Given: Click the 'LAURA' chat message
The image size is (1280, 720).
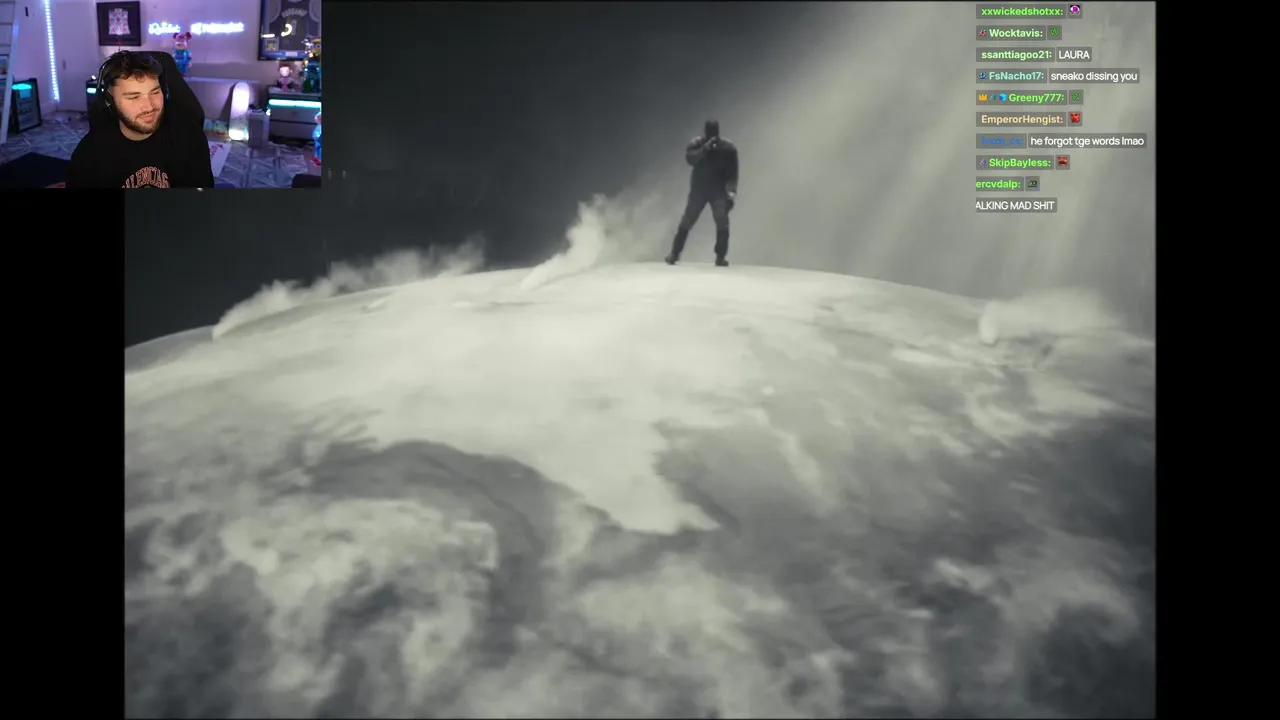Looking at the screenshot, I should [x=1074, y=54].
